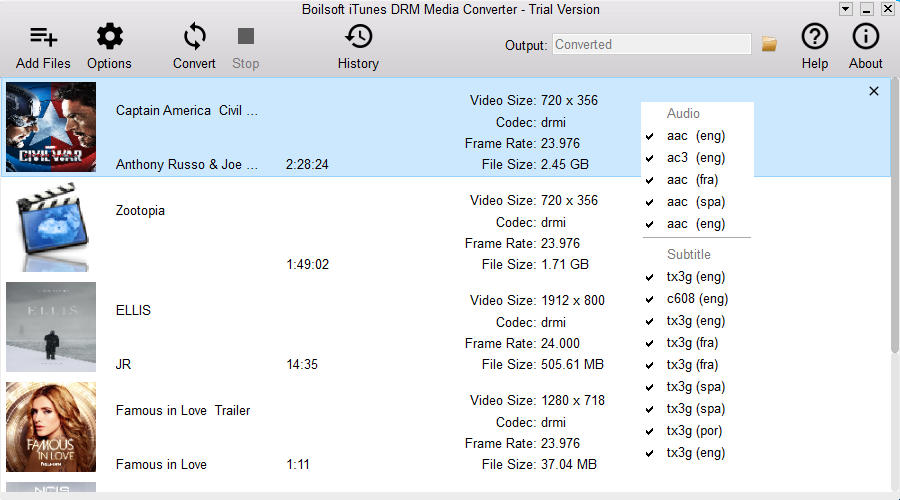Toggle the aac (fra) audio track

coord(650,180)
